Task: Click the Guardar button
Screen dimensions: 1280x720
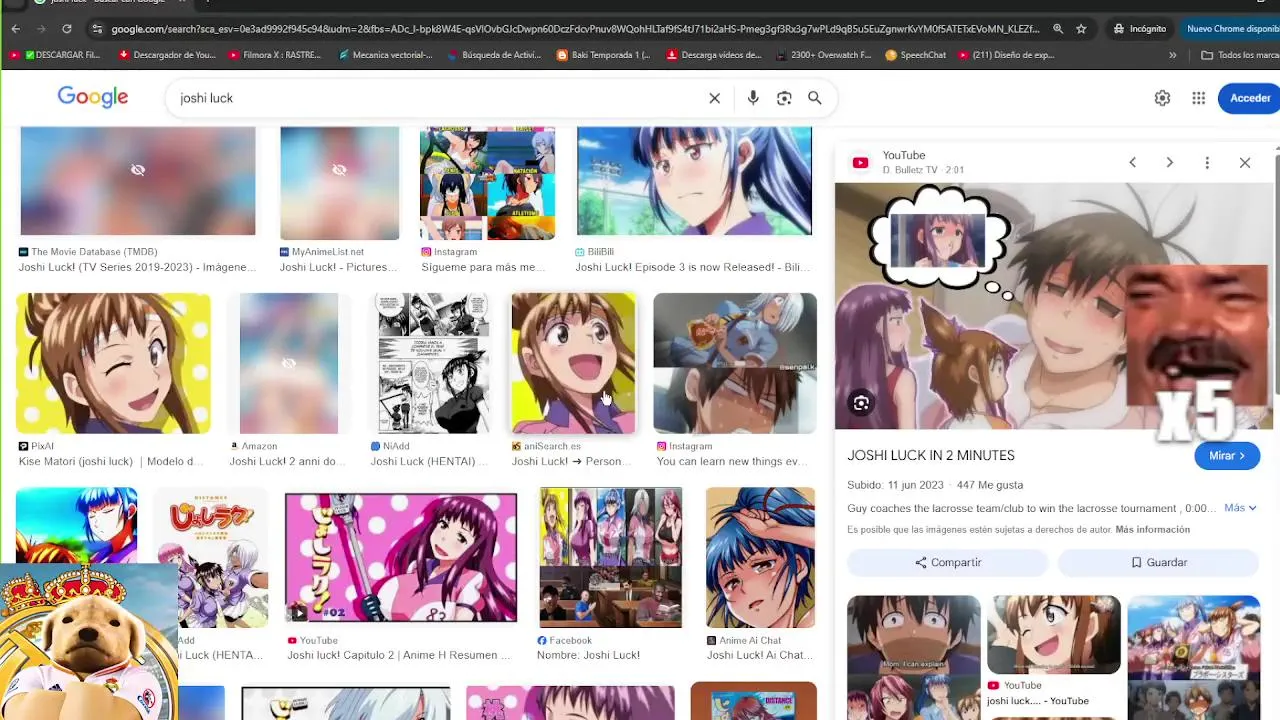Action: tap(1158, 562)
